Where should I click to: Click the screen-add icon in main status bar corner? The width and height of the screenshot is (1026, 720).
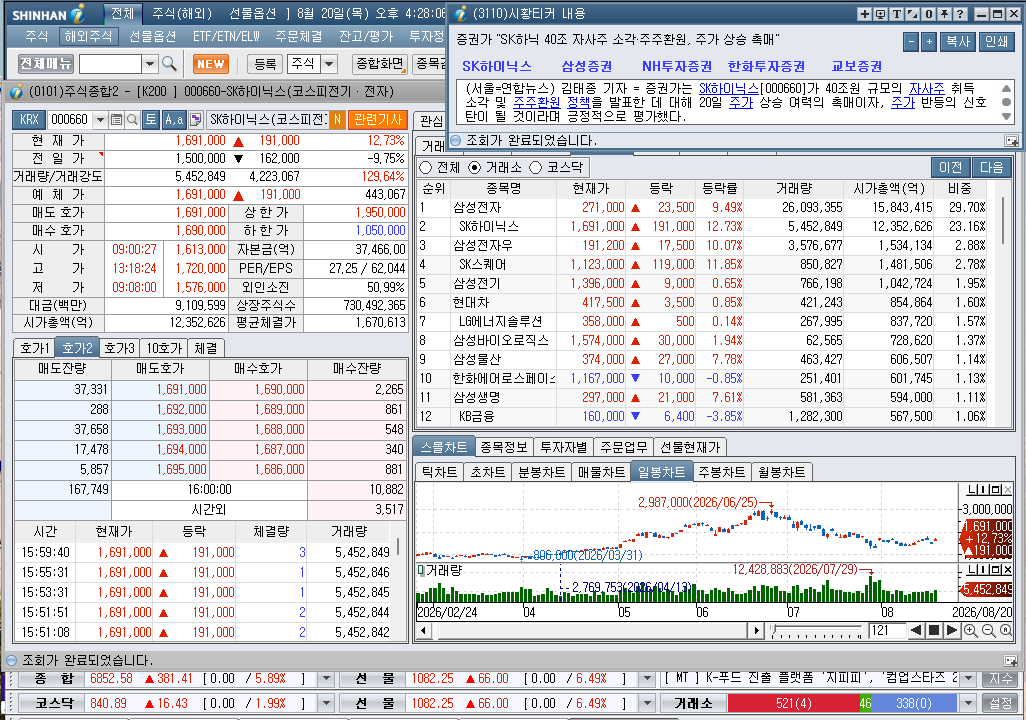click(1011, 660)
